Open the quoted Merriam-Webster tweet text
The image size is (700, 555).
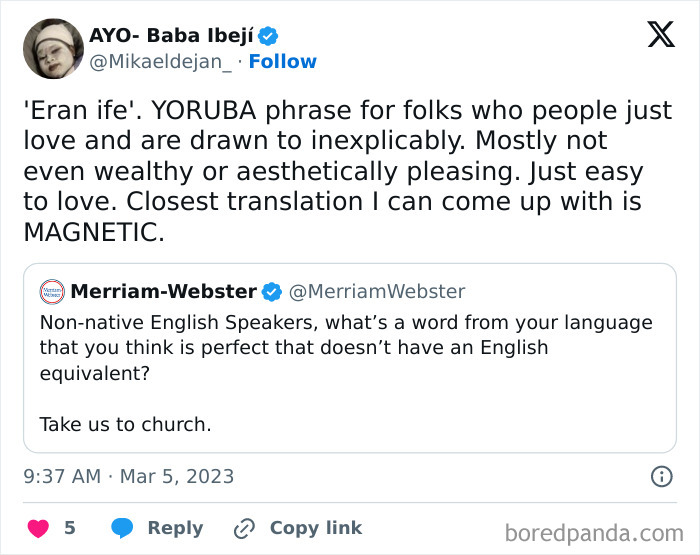pyautogui.click(x=346, y=348)
